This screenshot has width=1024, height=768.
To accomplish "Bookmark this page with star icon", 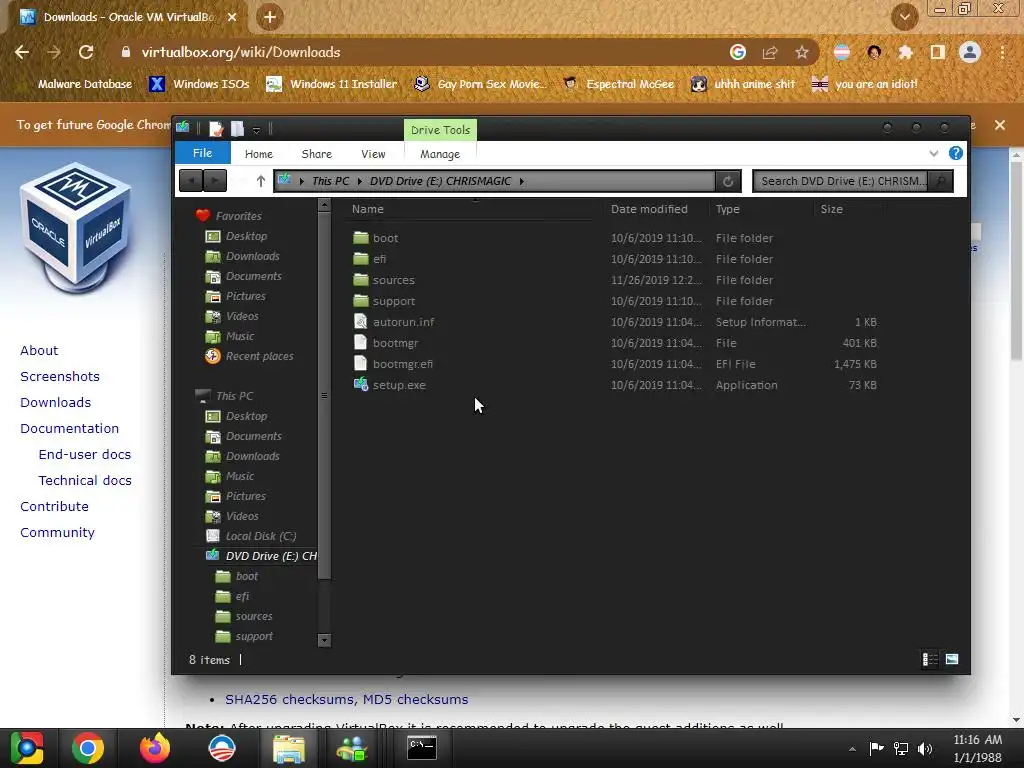I will 802,52.
